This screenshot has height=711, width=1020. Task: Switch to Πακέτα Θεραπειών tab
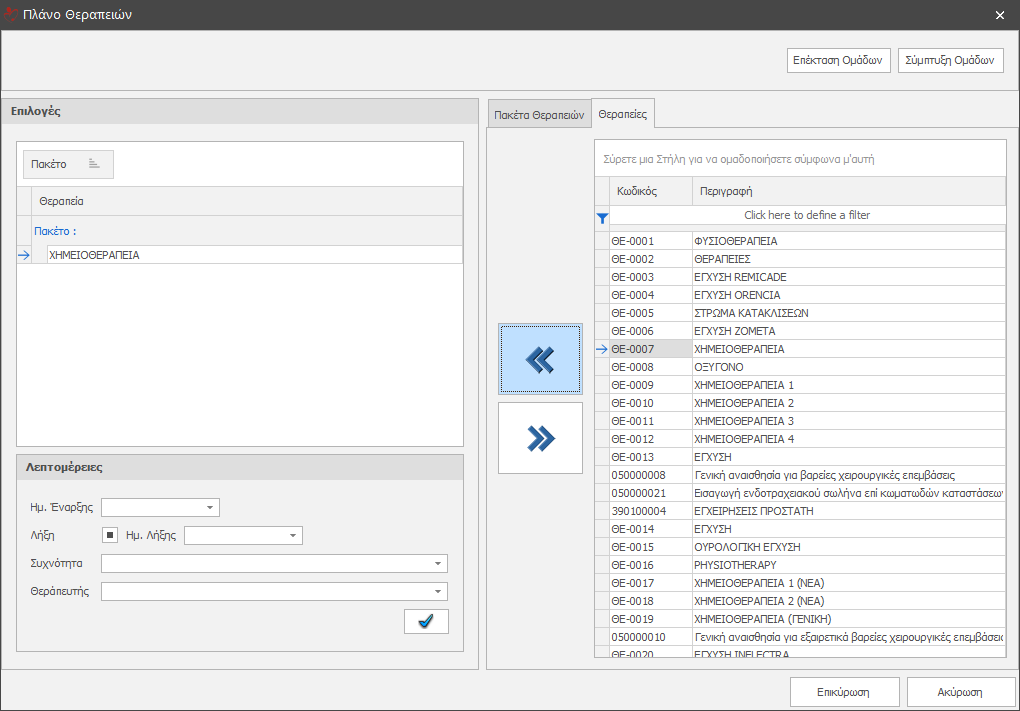[x=539, y=115]
